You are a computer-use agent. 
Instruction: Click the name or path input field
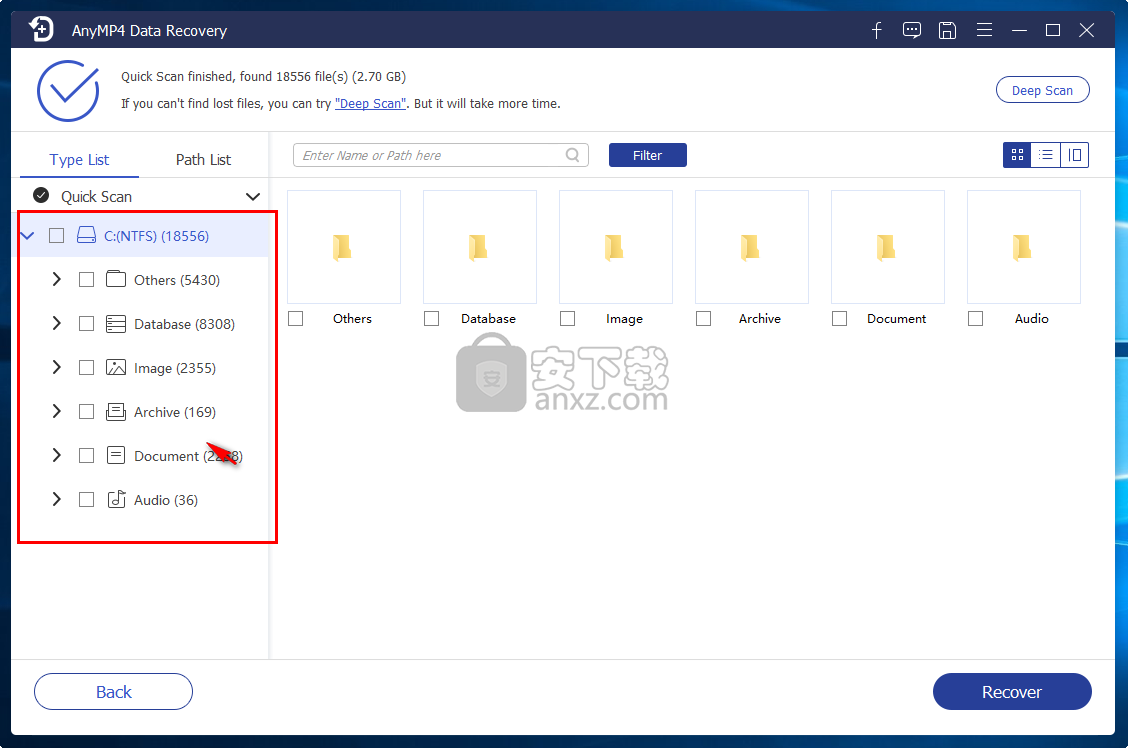[430, 155]
